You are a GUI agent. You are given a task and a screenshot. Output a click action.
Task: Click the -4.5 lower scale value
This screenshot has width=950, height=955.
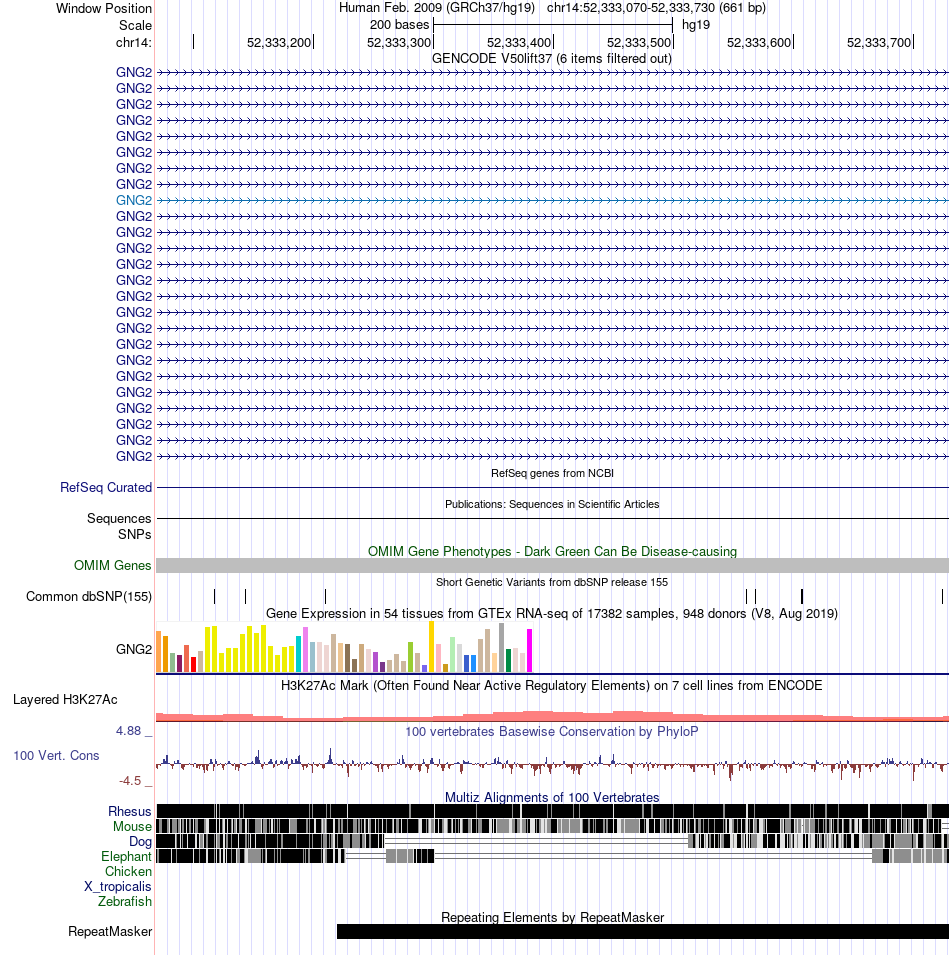point(130,781)
